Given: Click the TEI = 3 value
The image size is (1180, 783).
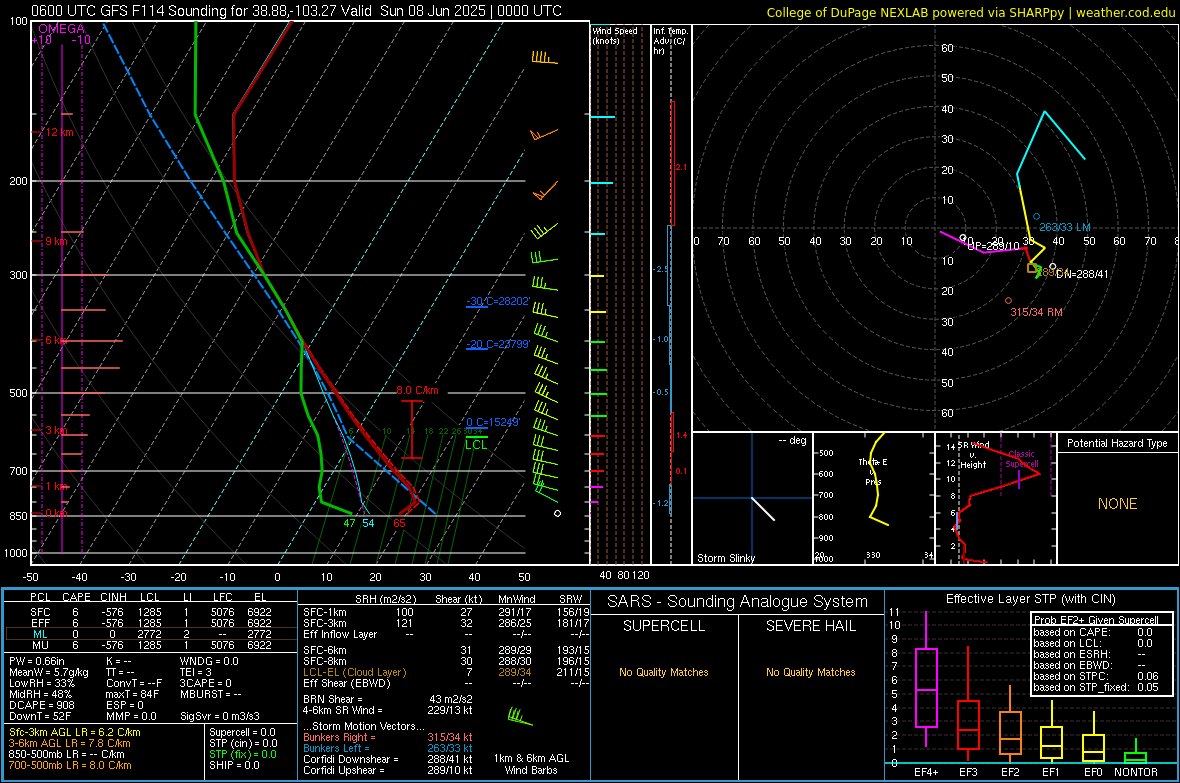Looking at the screenshot, I should [196, 672].
